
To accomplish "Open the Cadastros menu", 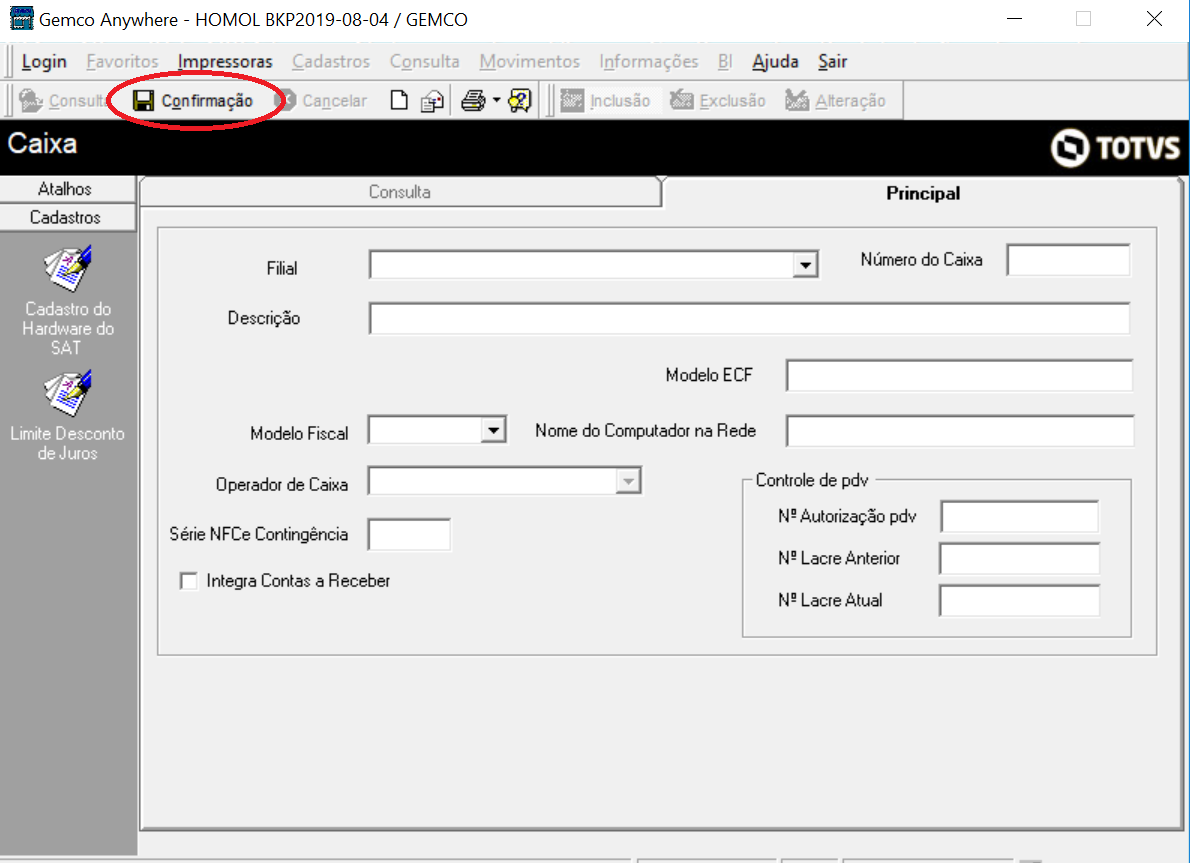I will (x=331, y=61).
